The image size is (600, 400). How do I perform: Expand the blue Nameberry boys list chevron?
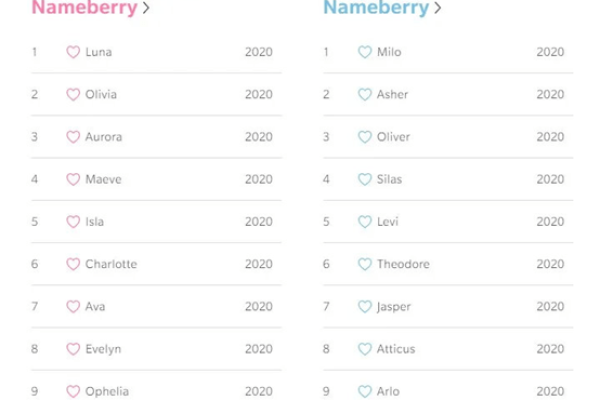tap(439, 9)
